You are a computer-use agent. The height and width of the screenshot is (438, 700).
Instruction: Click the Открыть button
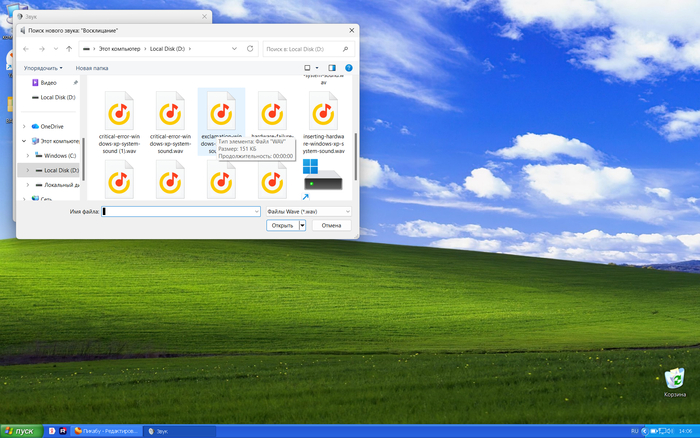[x=282, y=226]
